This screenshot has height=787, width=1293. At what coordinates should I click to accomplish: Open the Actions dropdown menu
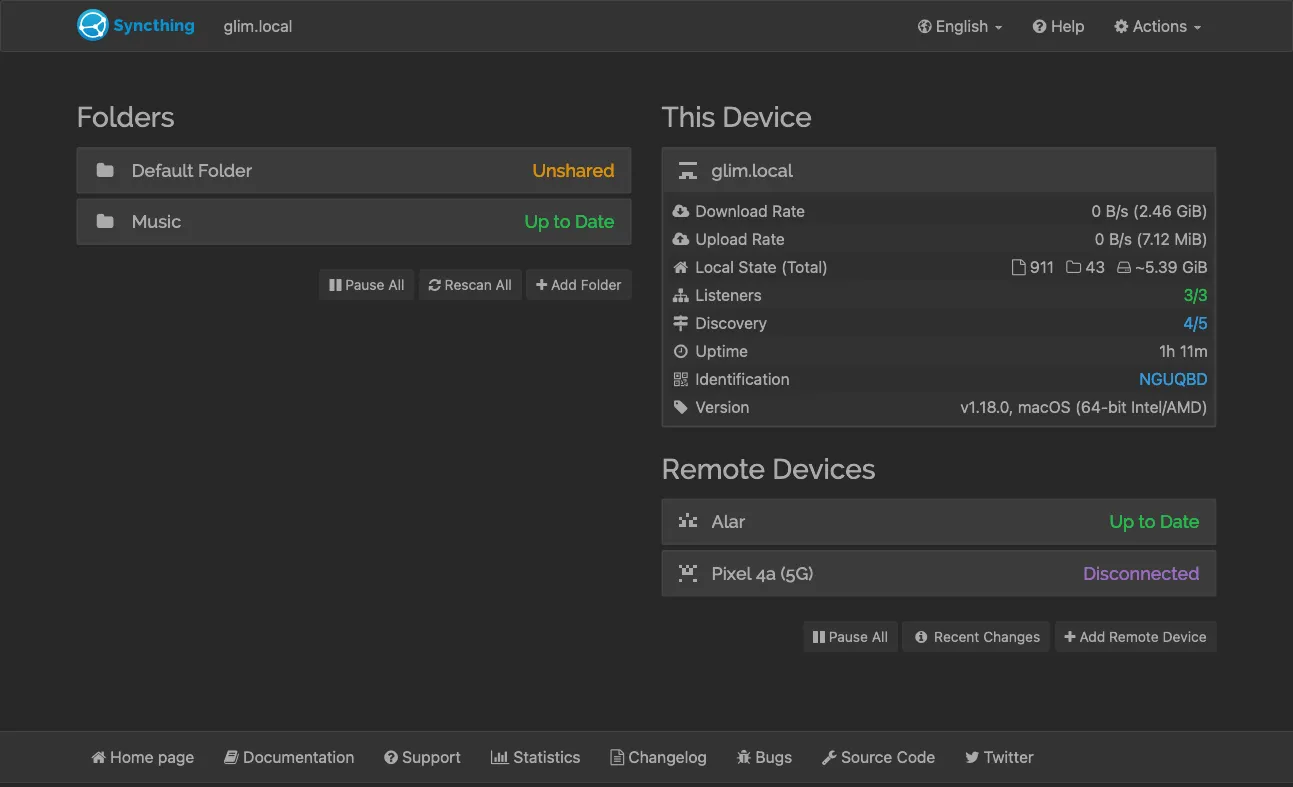1157,27
